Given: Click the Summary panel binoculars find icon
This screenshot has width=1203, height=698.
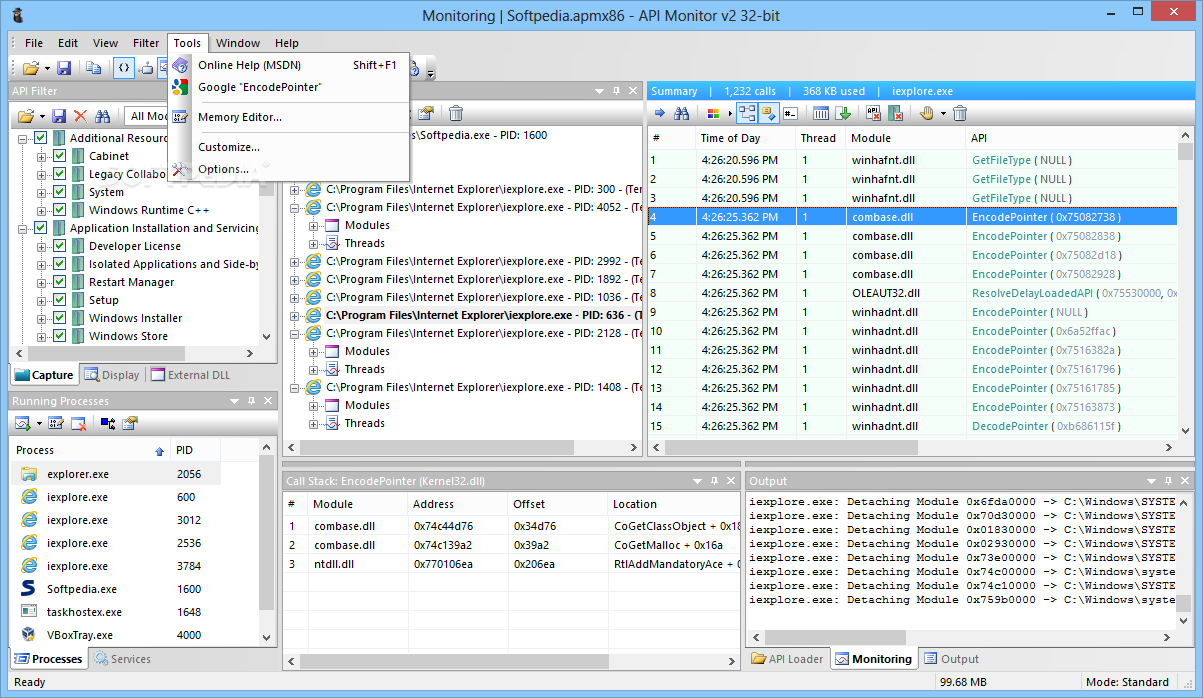Looking at the screenshot, I should [682, 113].
